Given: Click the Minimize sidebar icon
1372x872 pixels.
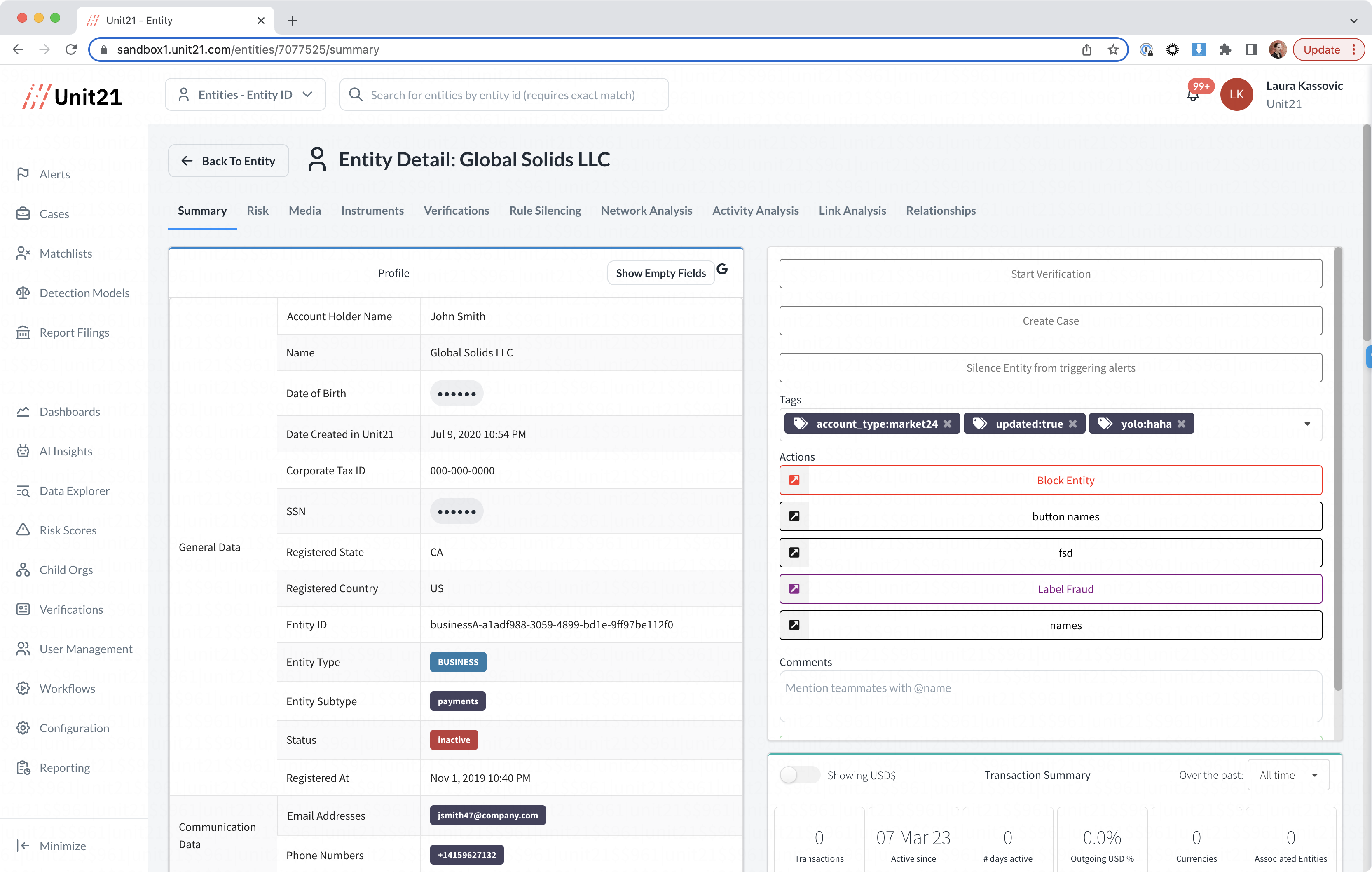Looking at the screenshot, I should click(23, 845).
